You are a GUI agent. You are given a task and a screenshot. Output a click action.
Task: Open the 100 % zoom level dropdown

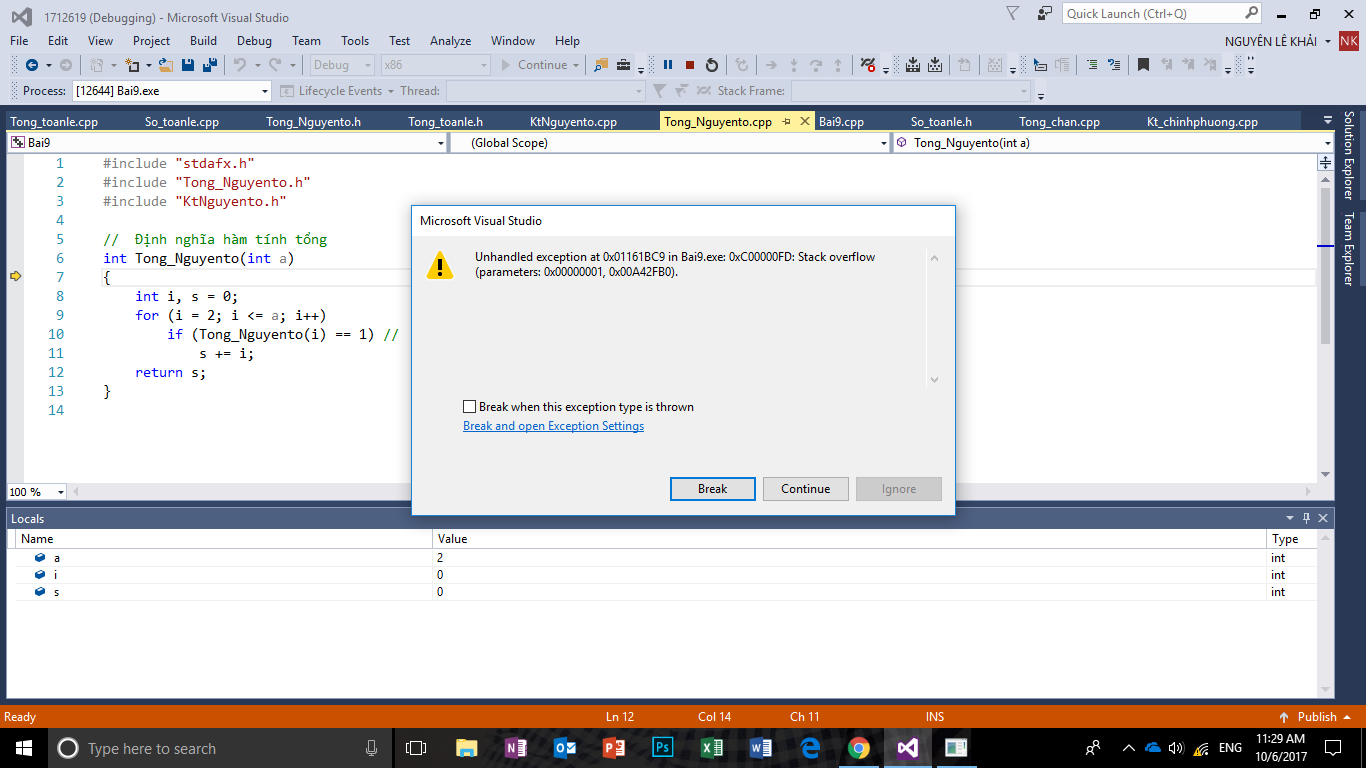tap(60, 492)
